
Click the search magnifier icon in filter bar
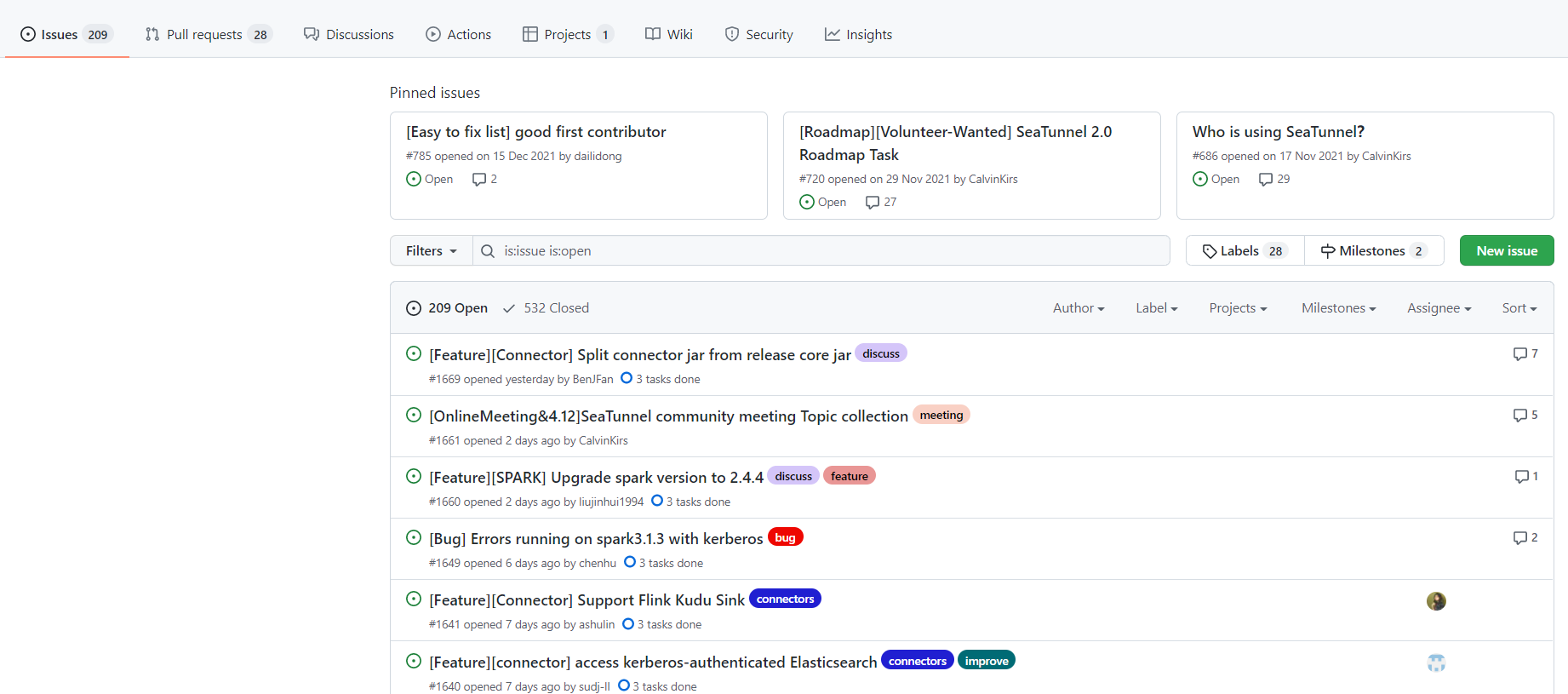[x=488, y=251]
